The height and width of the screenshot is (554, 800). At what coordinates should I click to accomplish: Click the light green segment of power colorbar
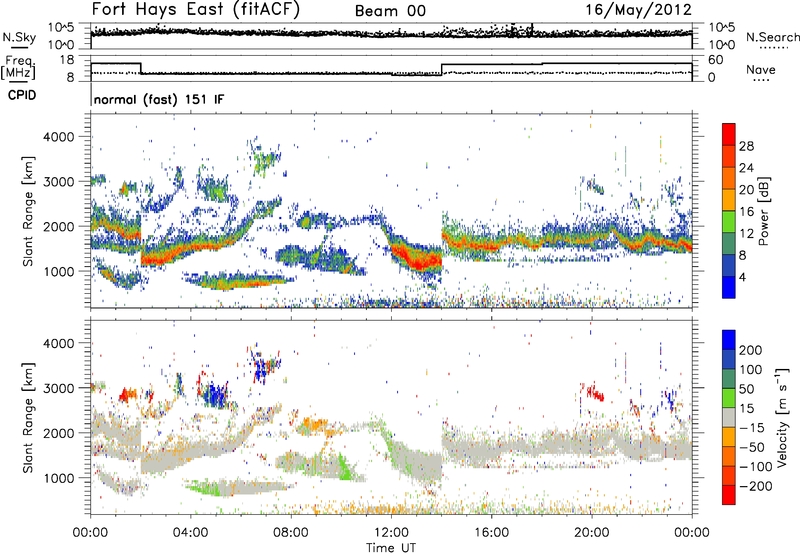[x=729, y=222]
